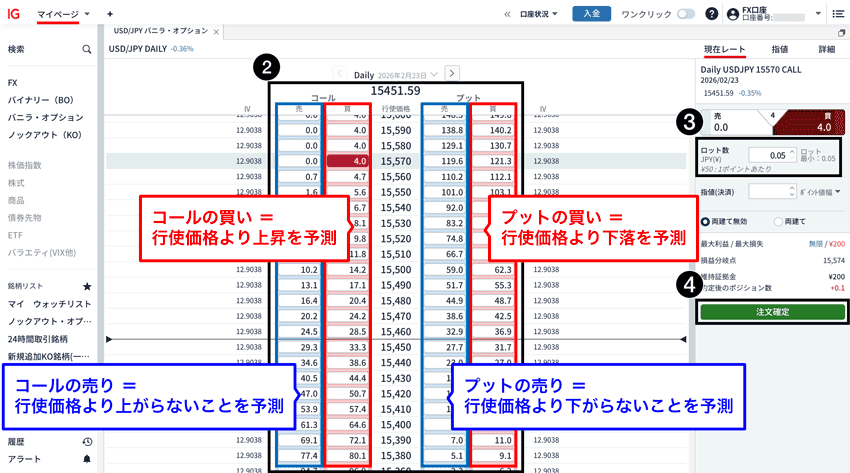Image resolution: width=850 pixels, height=473 pixels.
Task: Go to the next expiry date arrow
Action: tap(452, 73)
